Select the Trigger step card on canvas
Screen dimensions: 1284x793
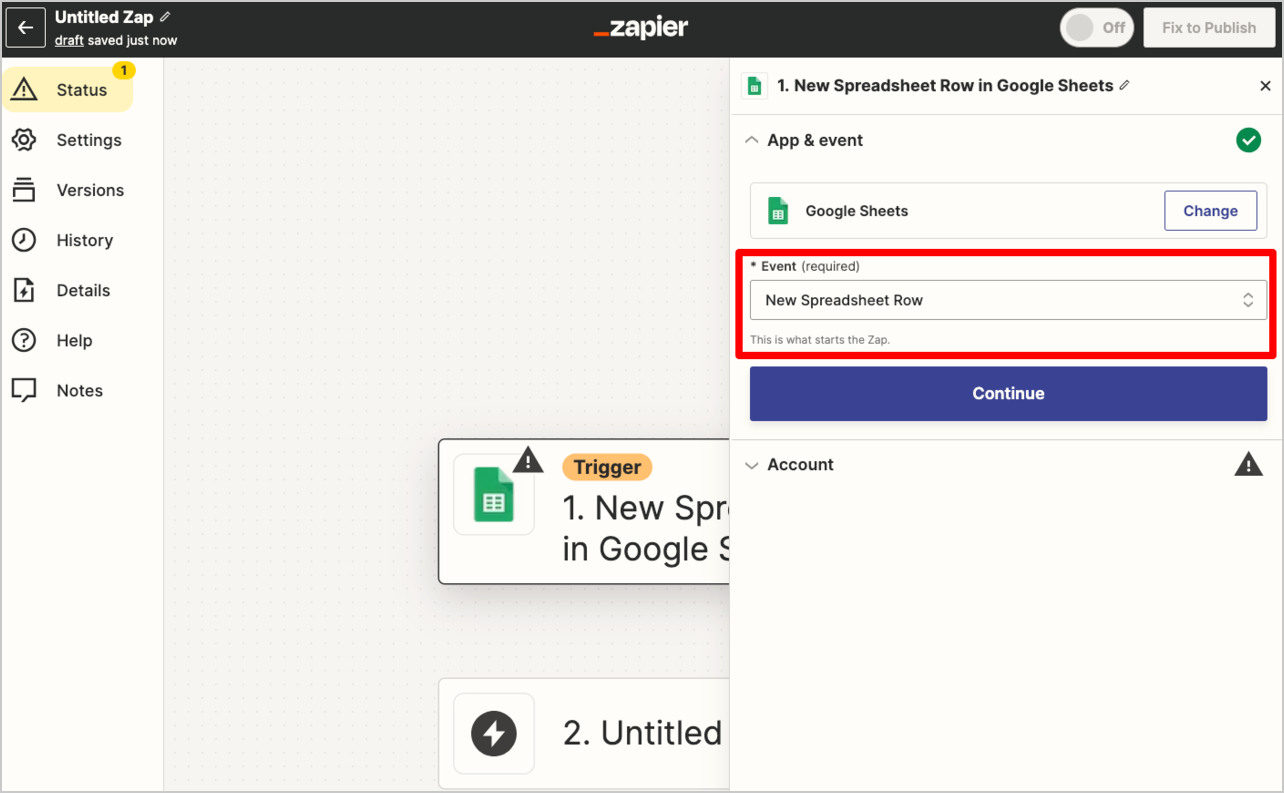[584, 511]
